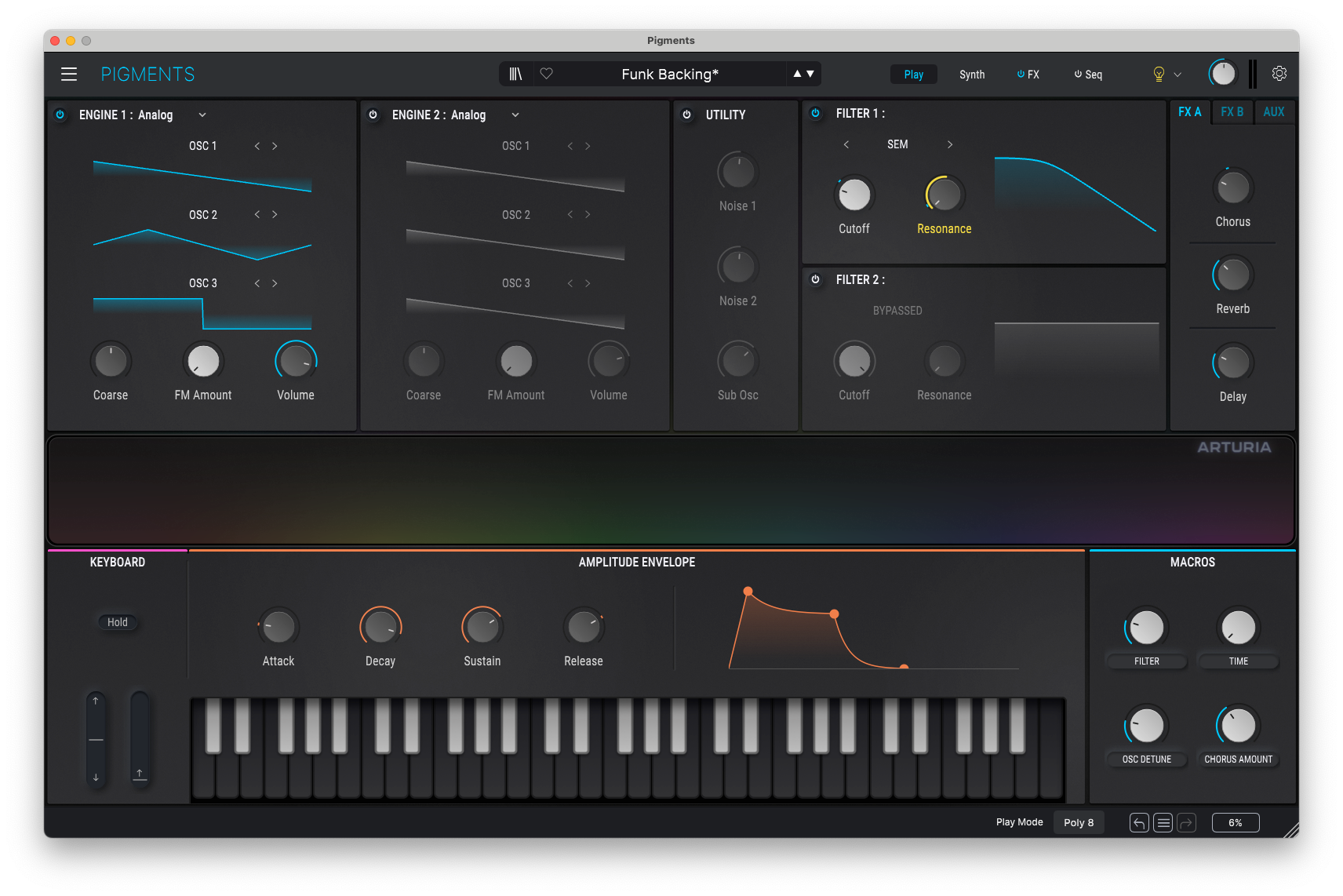The width and height of the screenshot is (1343, 896).
Task: Click the FILTER macro label button
Action: click(x=1147, y=661)
